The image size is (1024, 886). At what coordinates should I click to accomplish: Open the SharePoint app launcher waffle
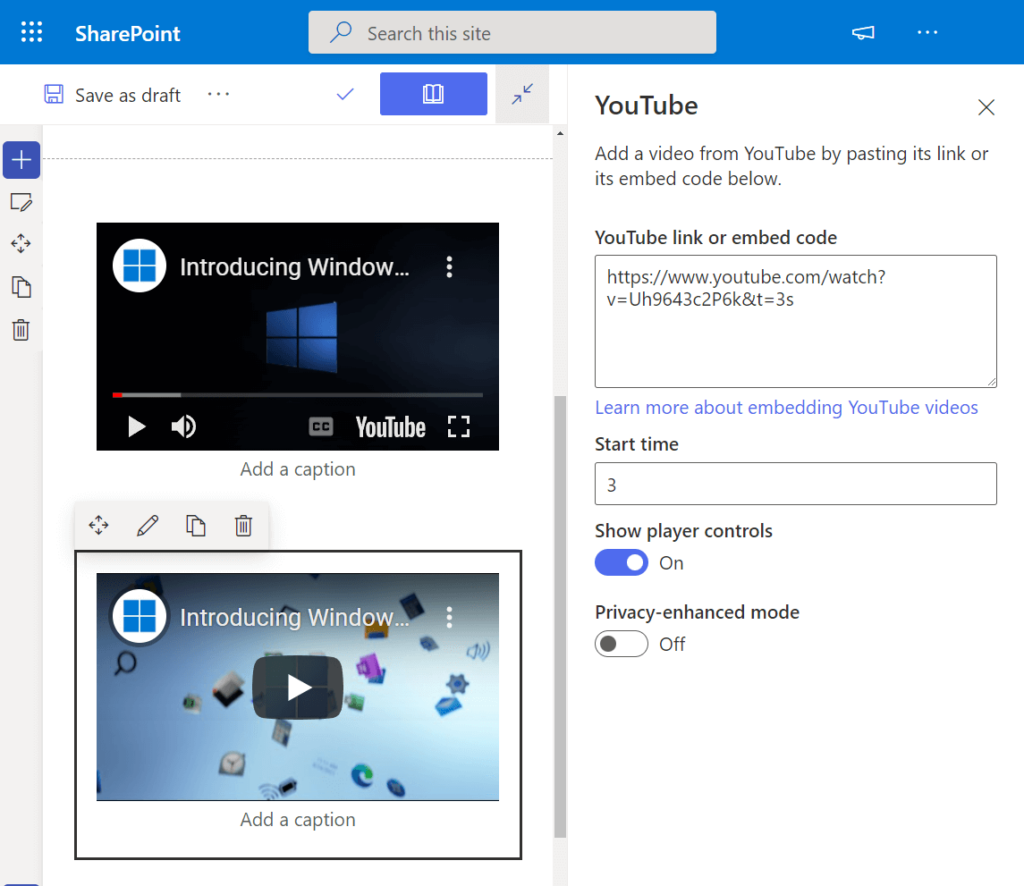pos(31,32)
